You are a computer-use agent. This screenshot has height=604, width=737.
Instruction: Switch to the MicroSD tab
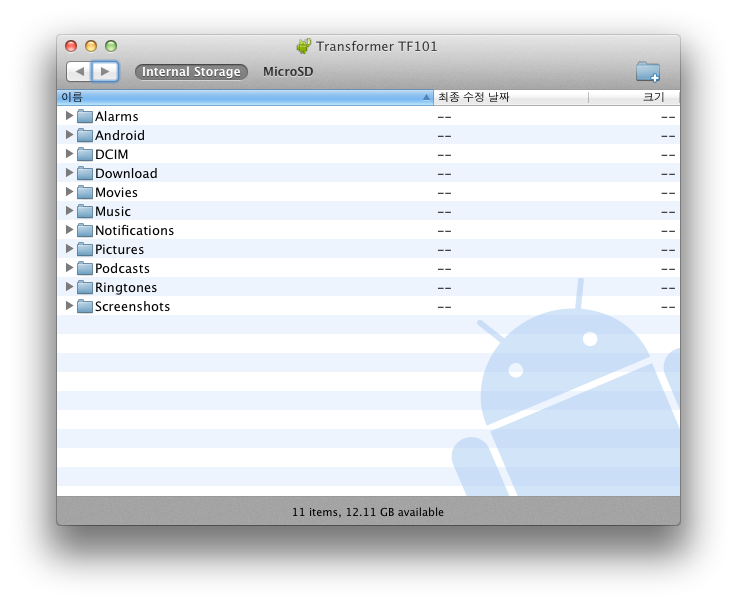[287, 72]
